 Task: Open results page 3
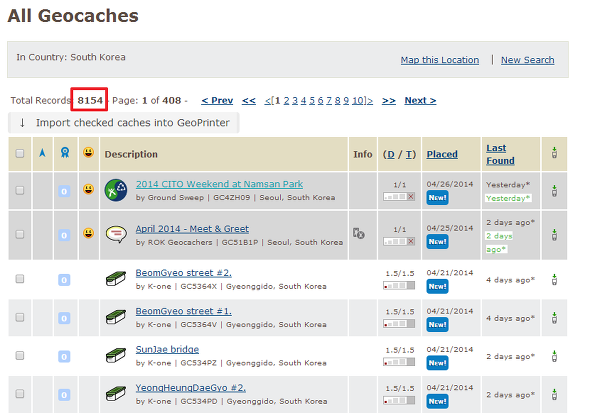pyautogui.click(x=295, y=100)
